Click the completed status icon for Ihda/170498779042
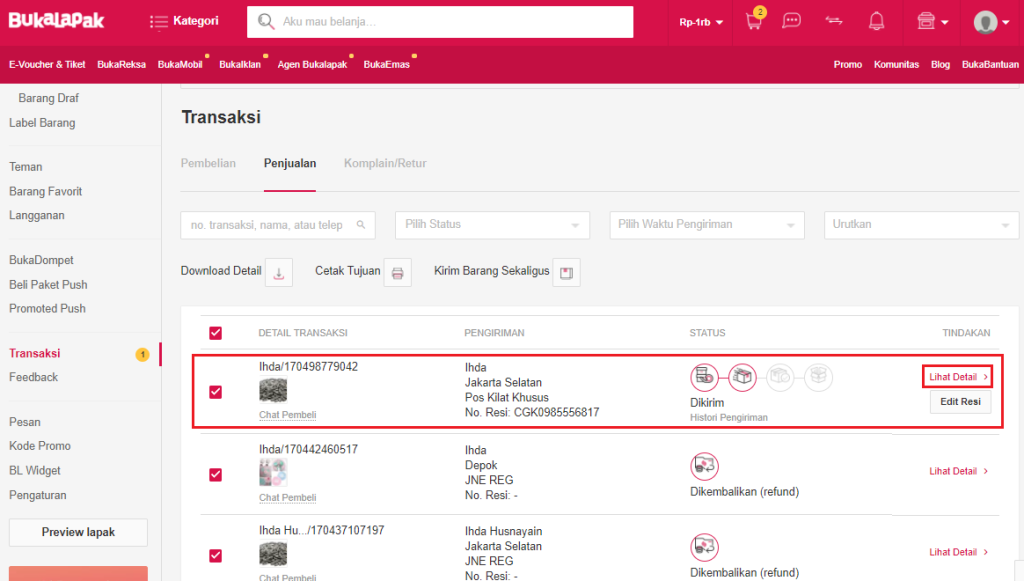The image size is (1024, 581). tap(818, 377)
